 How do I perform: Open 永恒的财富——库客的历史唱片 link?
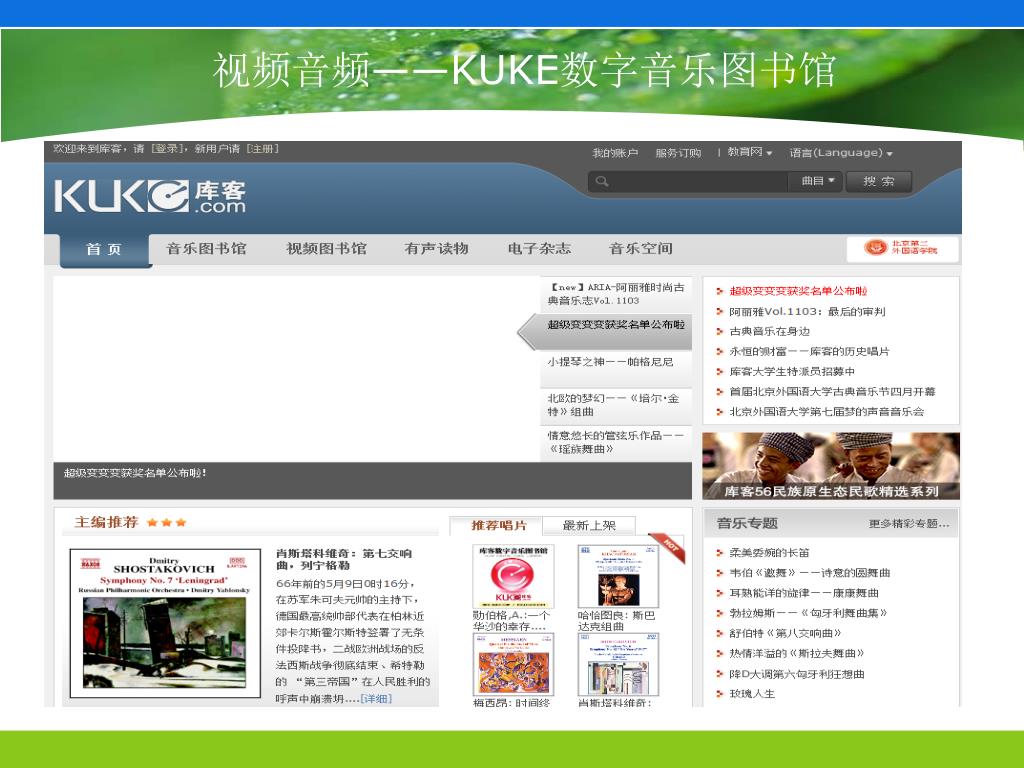[809, 351]
